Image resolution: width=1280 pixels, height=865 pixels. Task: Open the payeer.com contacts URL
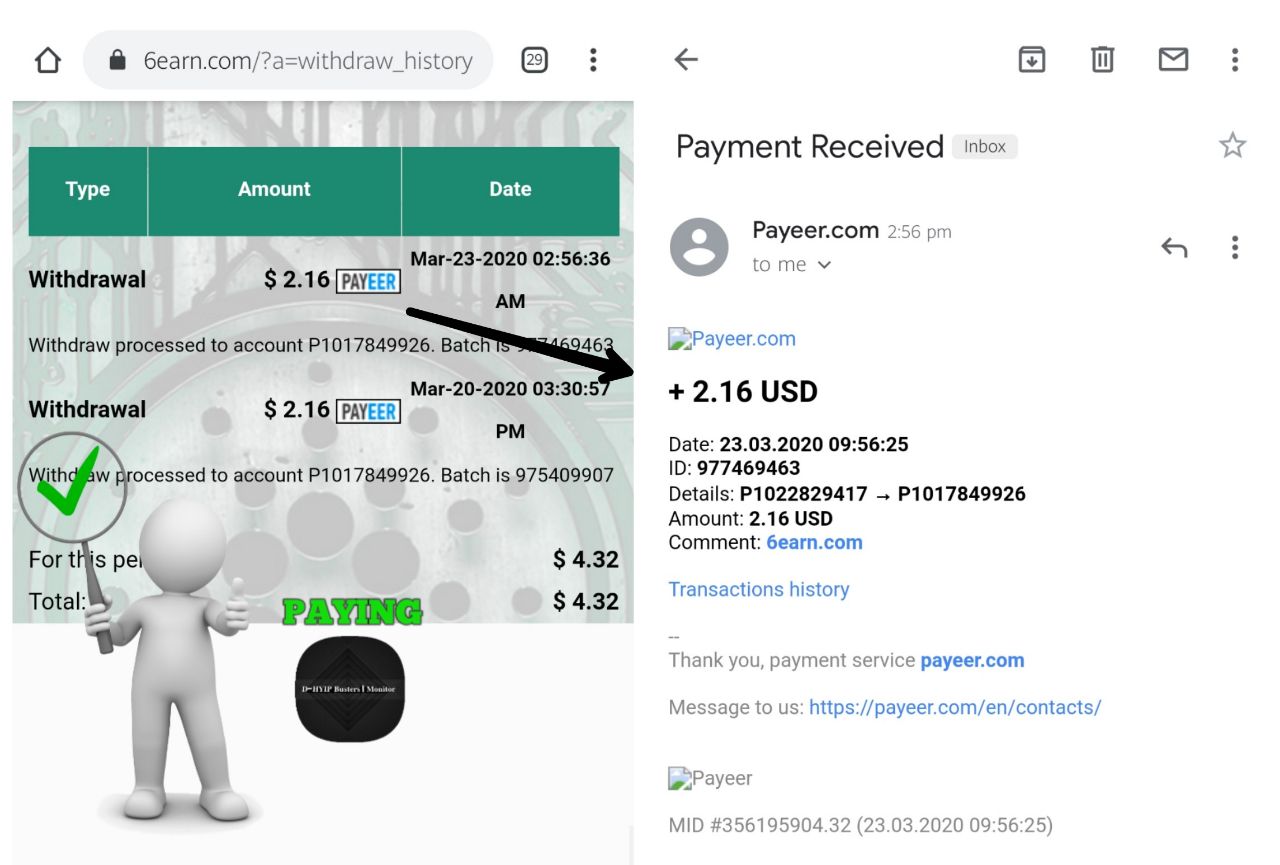[954, 708]
